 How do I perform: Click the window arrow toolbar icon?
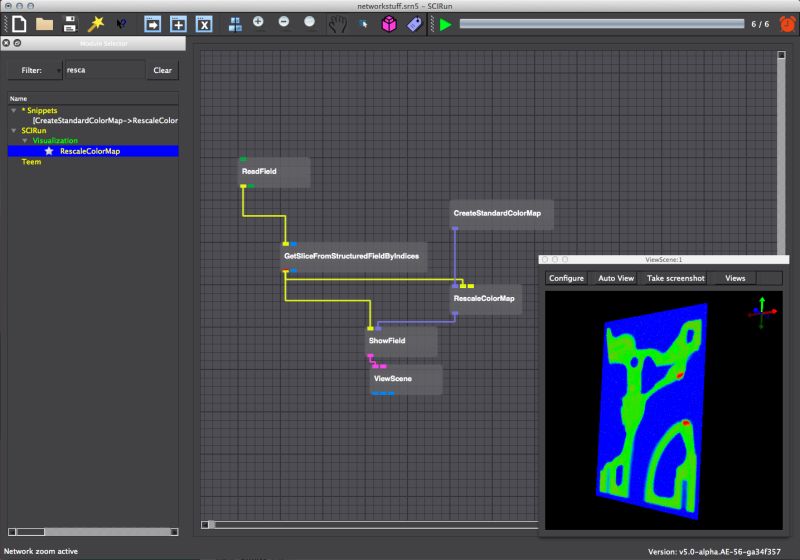[152, 24]
